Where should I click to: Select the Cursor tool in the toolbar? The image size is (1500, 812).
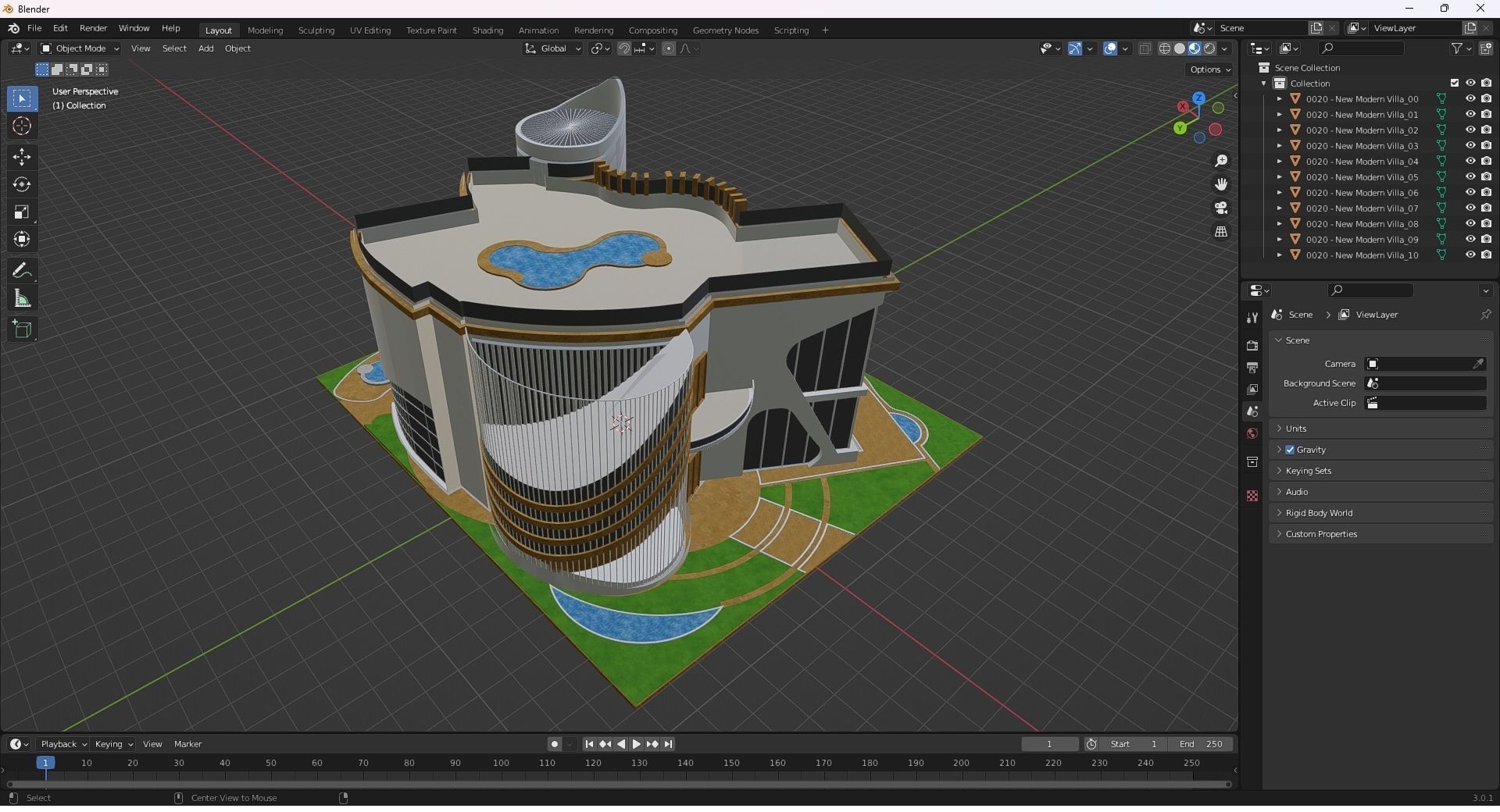[22, 126]
